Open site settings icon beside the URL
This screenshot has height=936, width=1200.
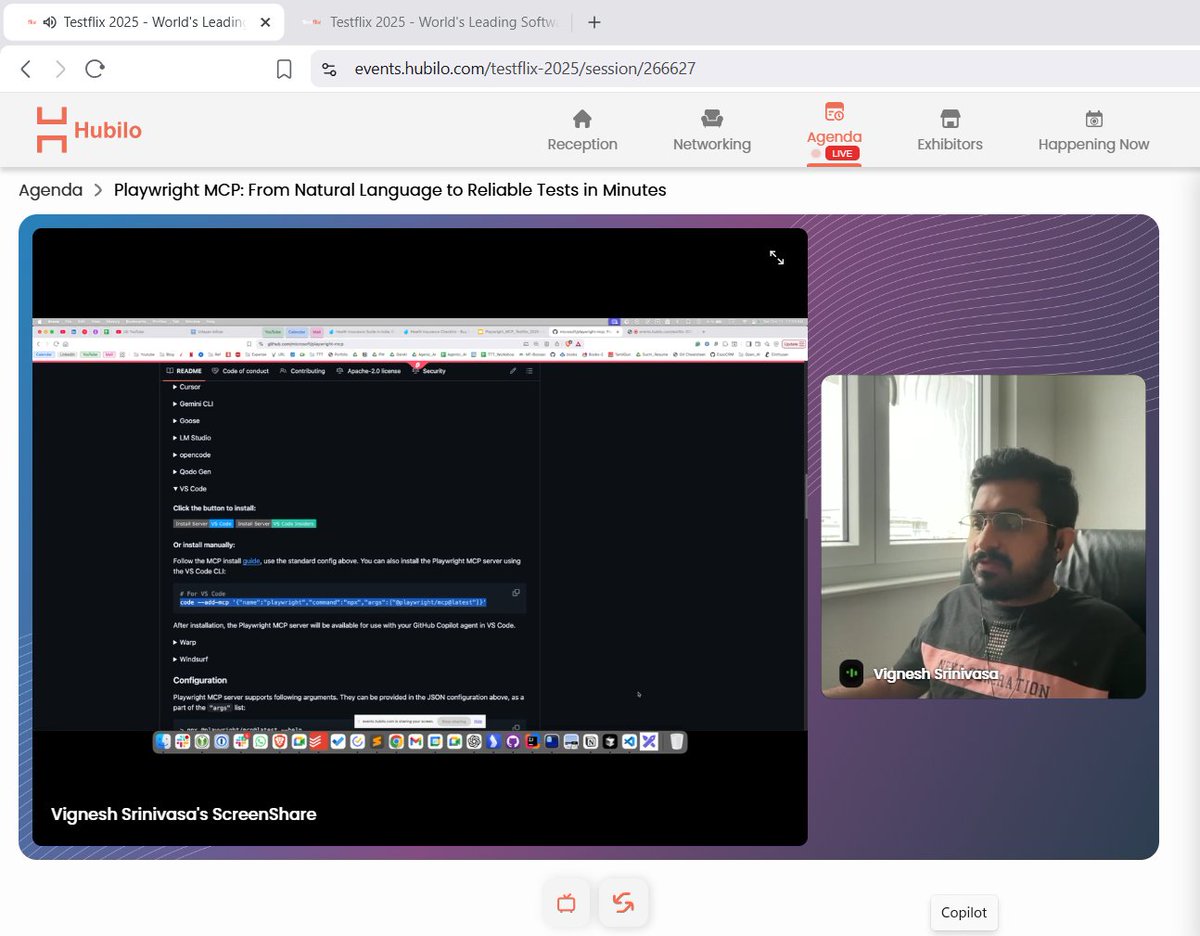pos(329,69)
